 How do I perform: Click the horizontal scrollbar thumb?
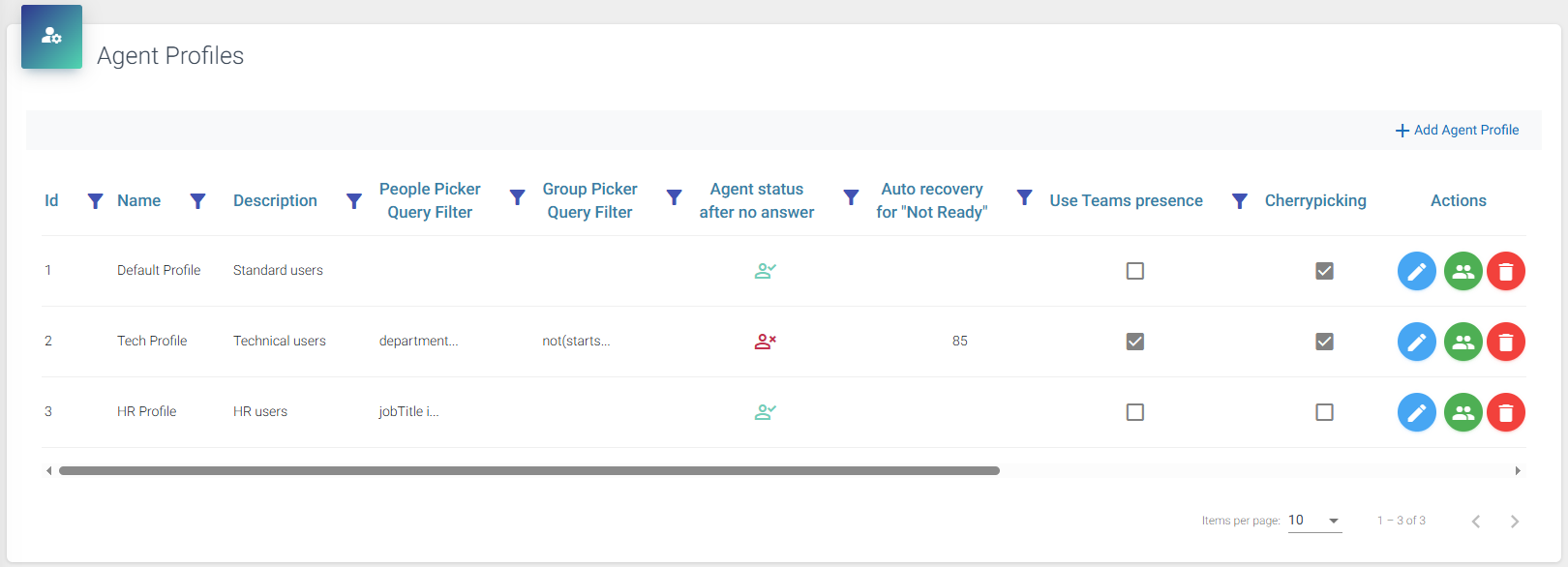[528, 471]
